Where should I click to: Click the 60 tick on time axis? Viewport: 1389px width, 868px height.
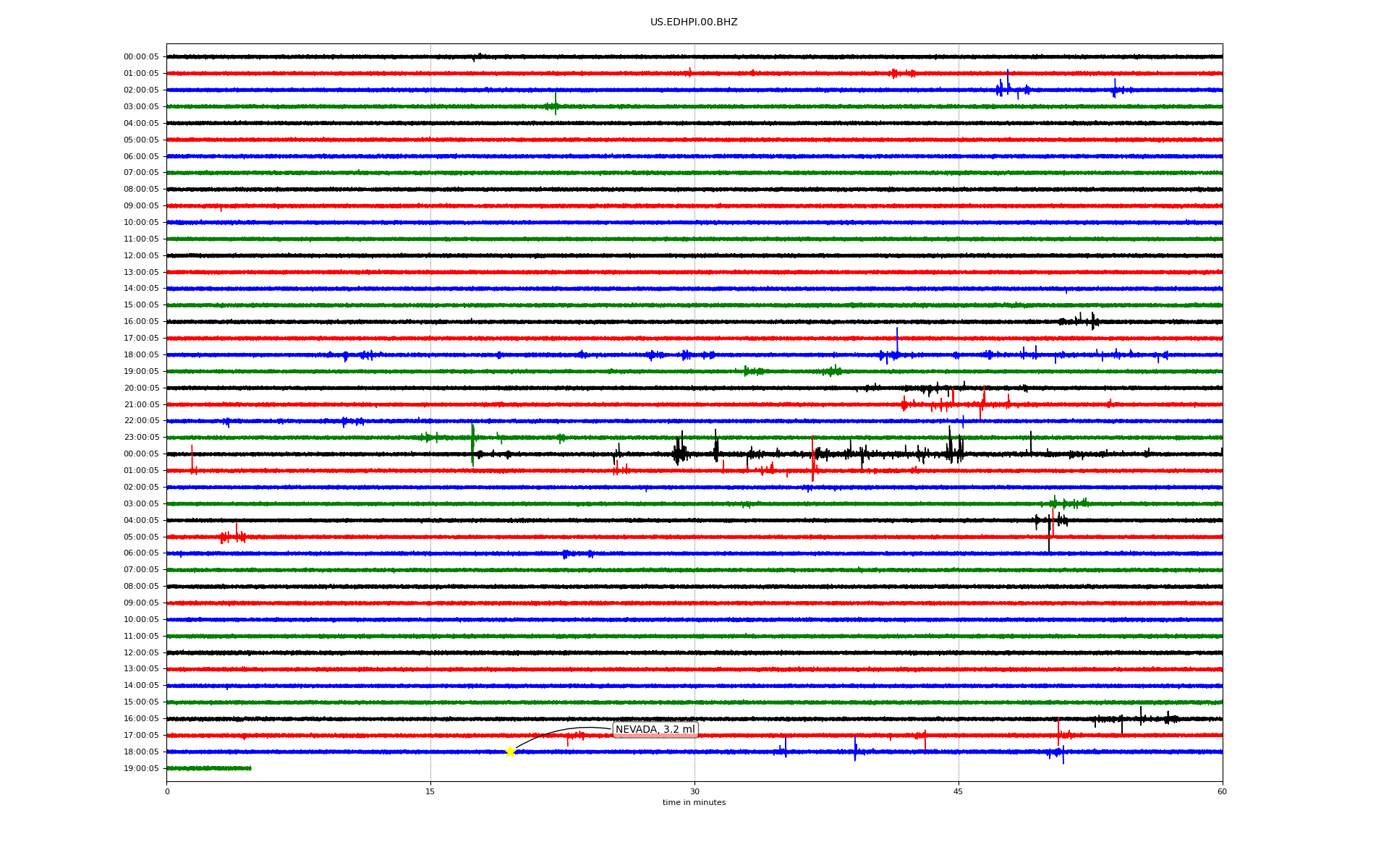point(1222,791)
